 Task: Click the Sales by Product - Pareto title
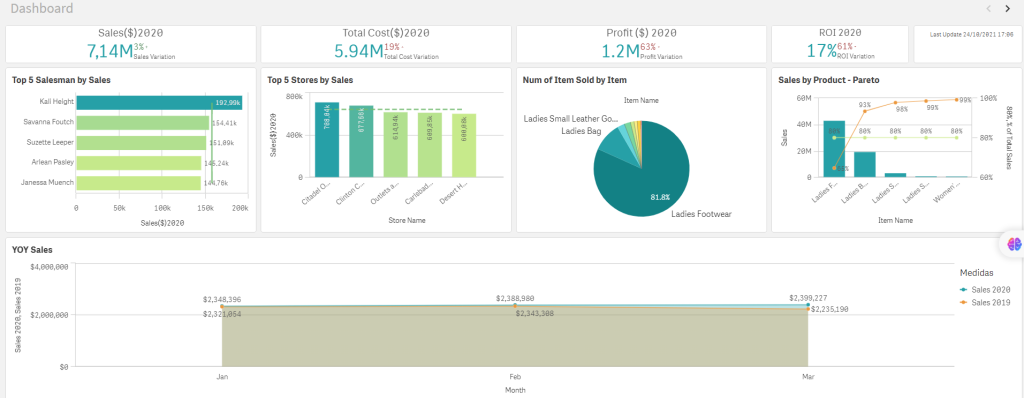(829, 80)
